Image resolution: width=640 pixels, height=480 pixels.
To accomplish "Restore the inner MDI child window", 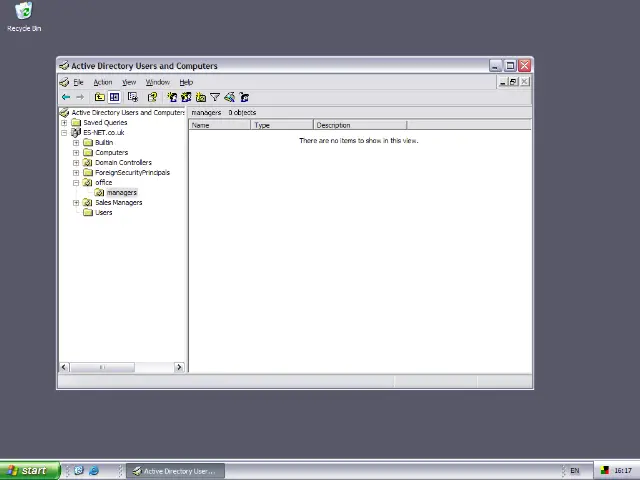I will 513,82.
